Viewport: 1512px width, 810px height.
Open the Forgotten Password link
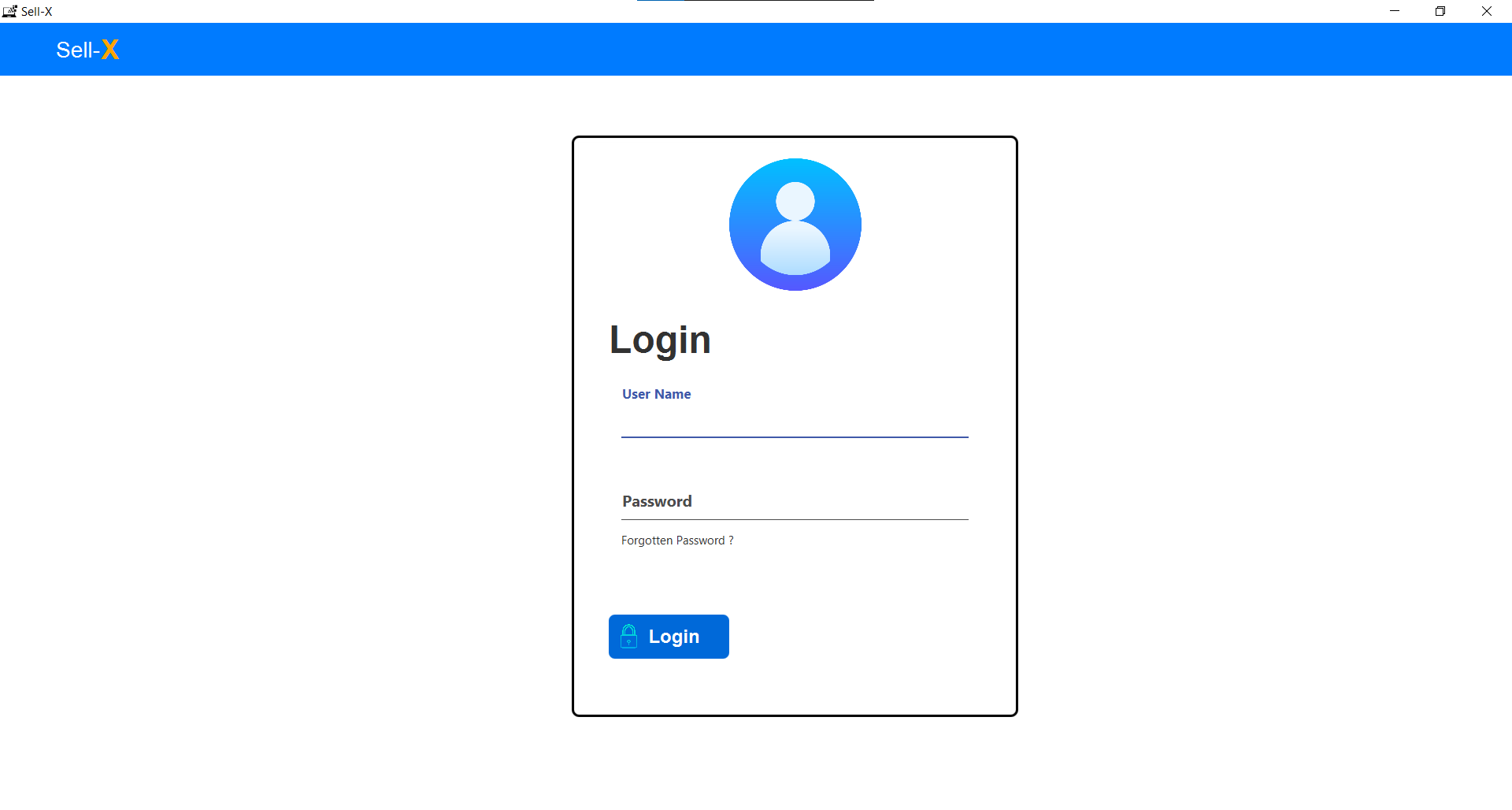click(x=677, y=541)
